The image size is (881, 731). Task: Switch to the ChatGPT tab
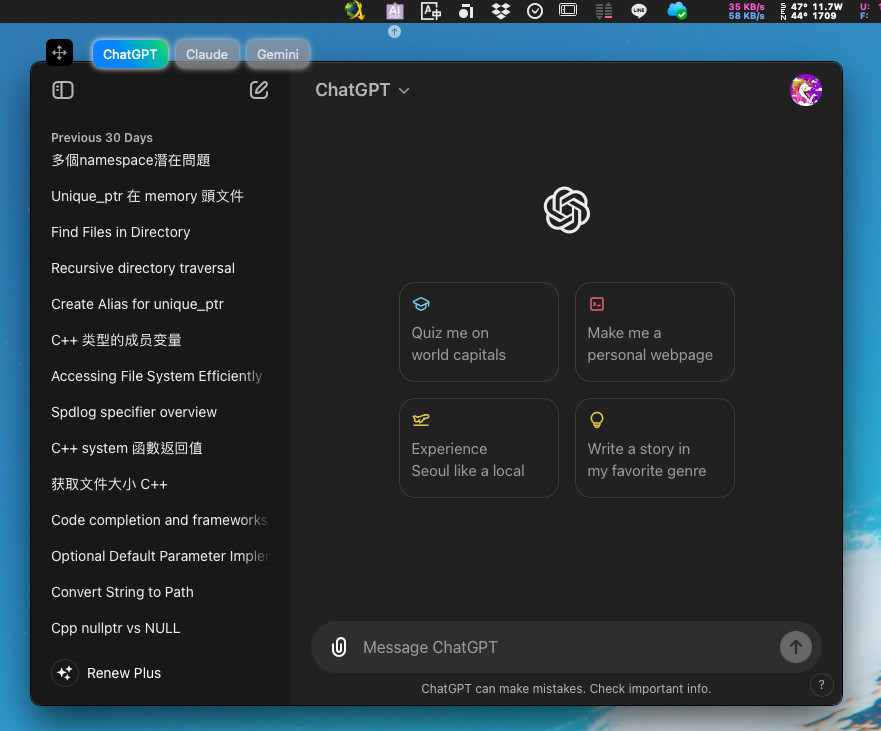130,55
